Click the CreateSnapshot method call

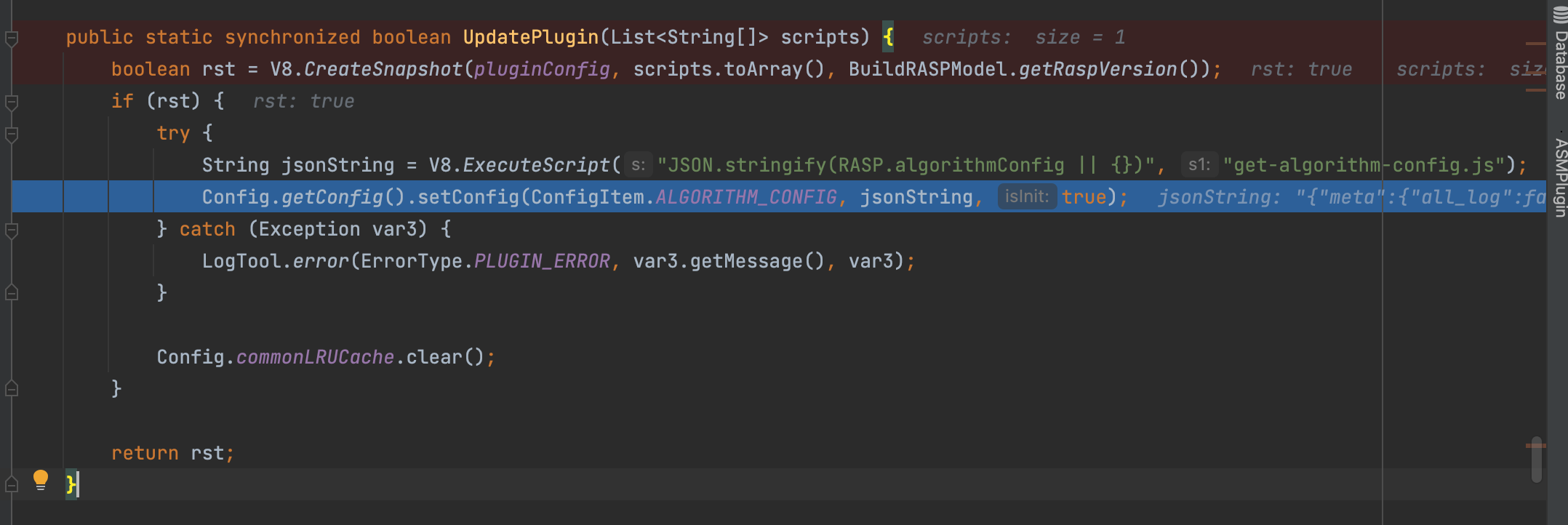click(x=383, y=70)
